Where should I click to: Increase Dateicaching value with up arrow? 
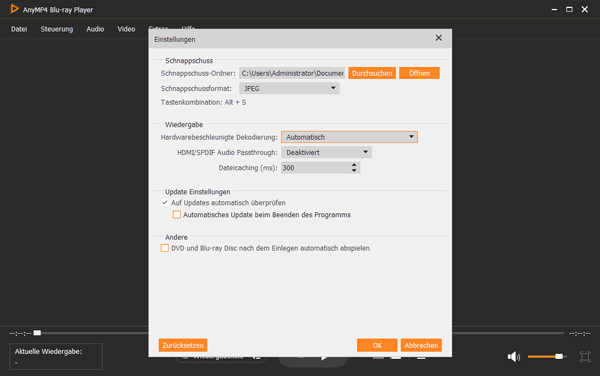[354, 165]
